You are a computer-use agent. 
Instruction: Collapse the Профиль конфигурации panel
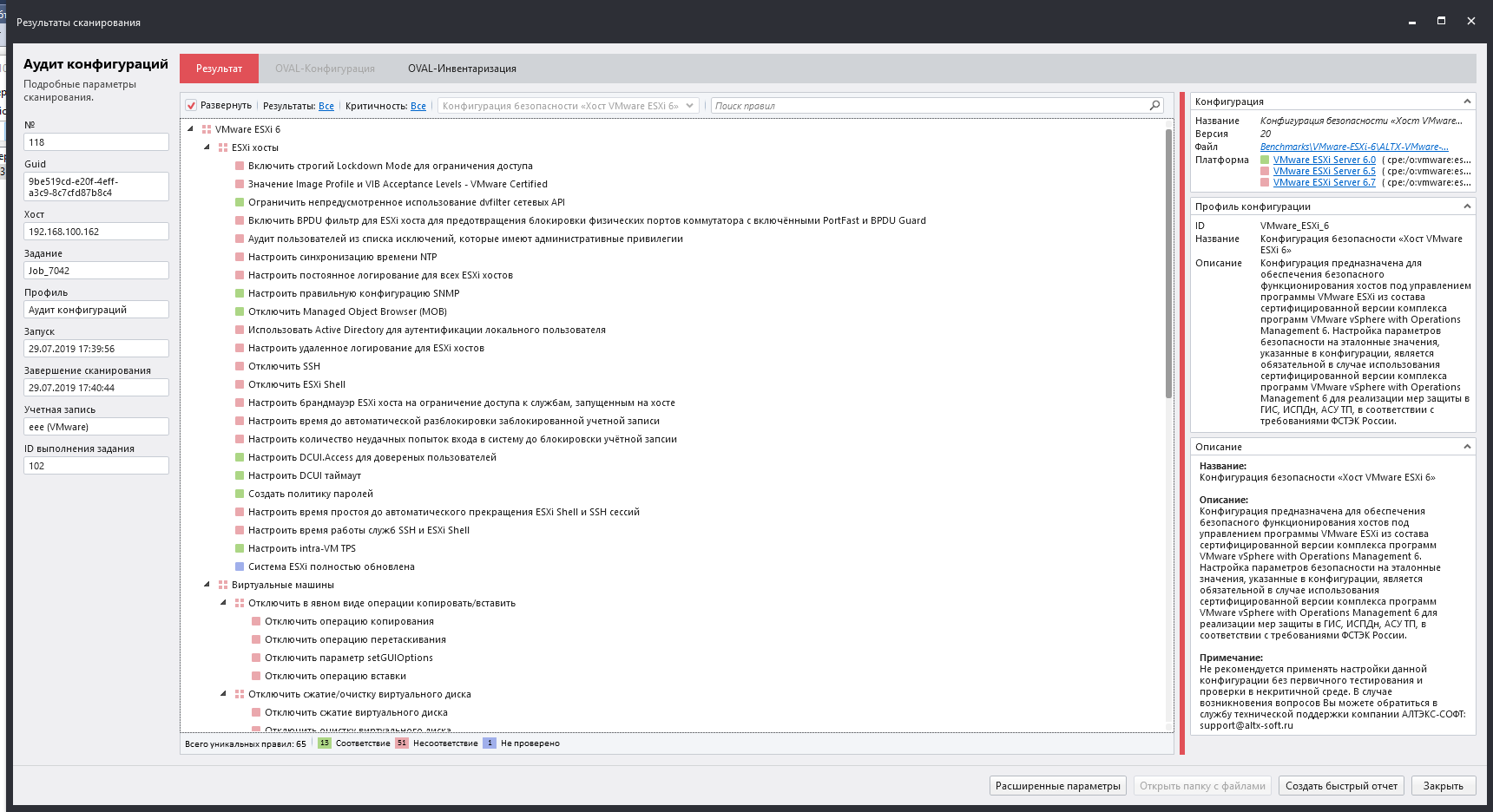point(1467,206)
